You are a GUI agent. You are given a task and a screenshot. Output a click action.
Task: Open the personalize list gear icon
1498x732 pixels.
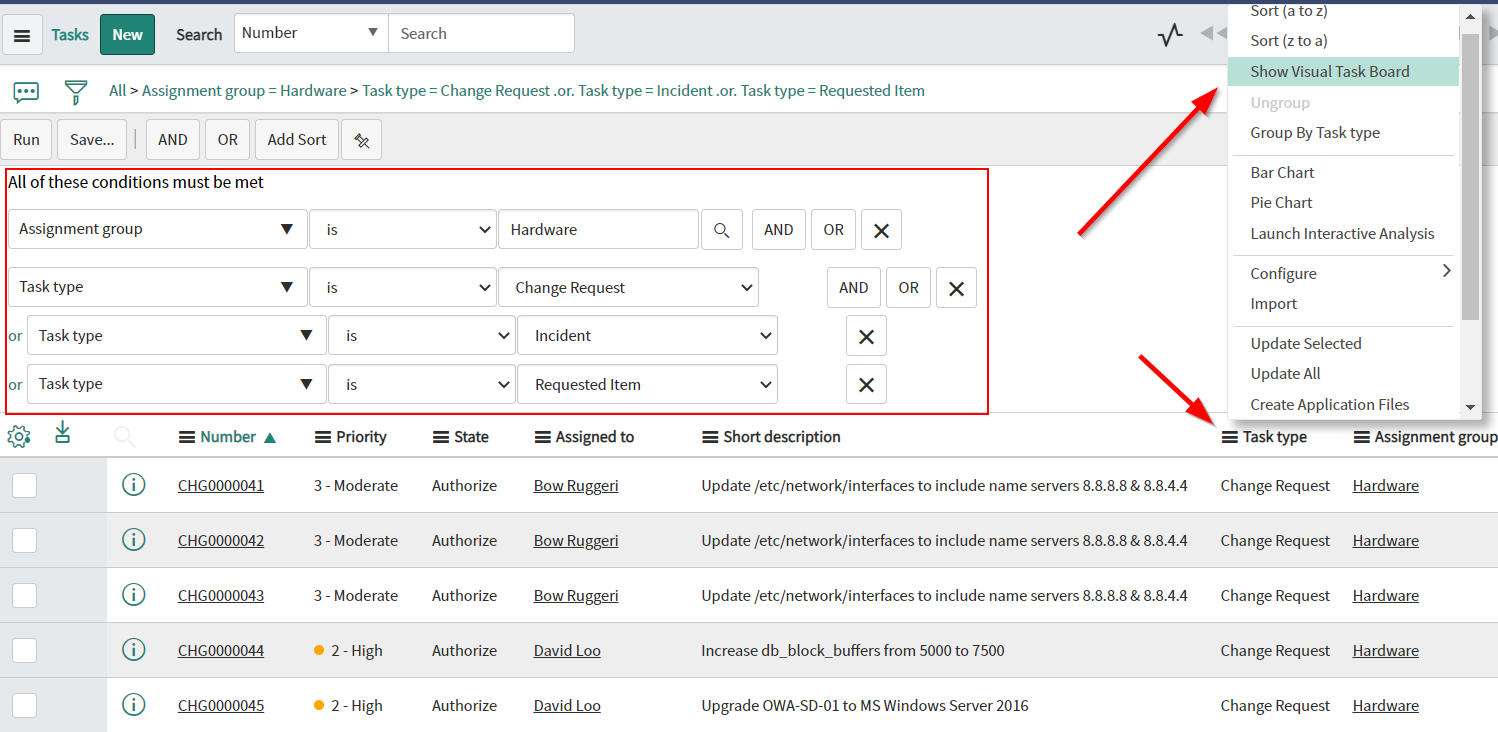point(19,437)
